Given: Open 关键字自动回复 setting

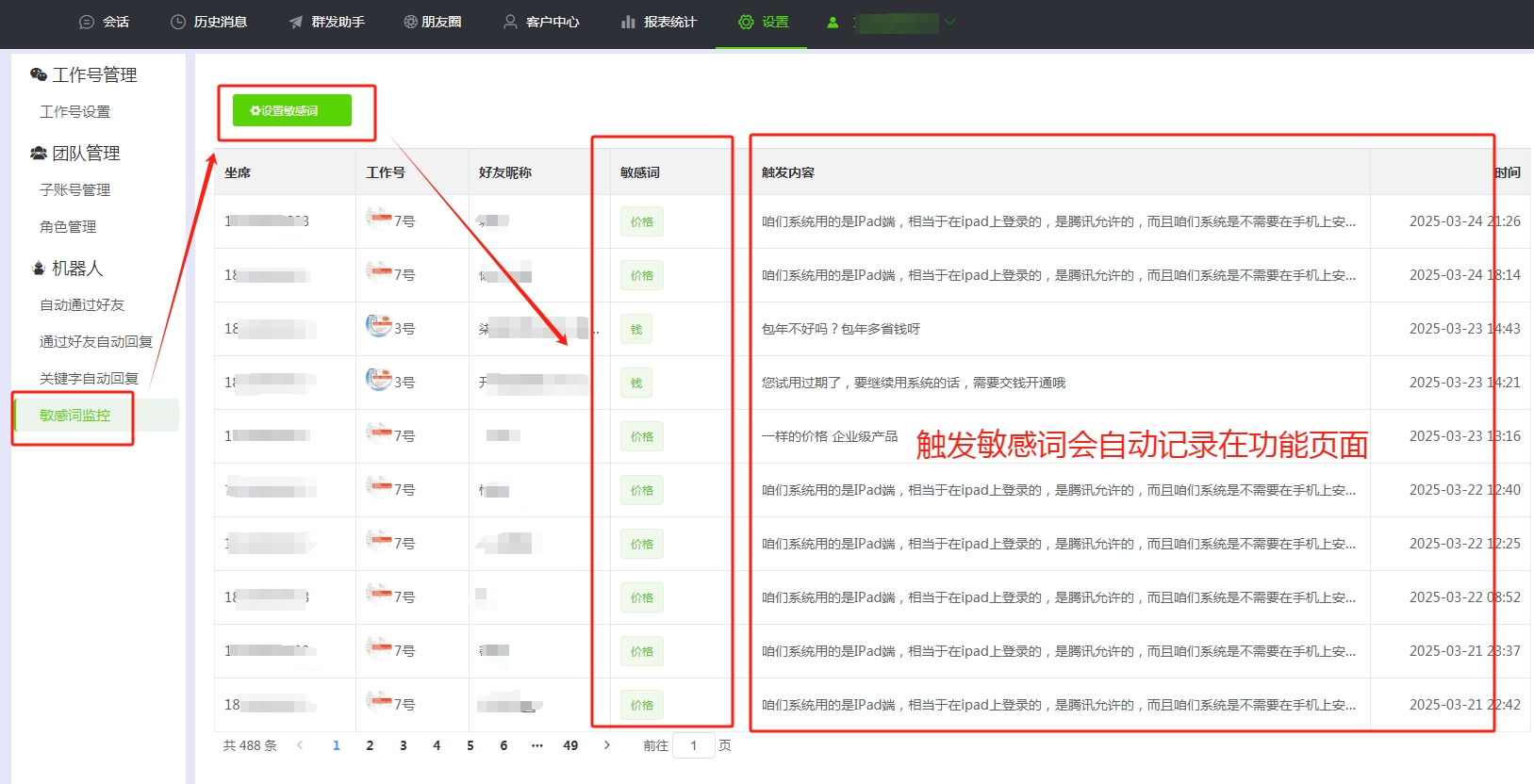Looking at the screenshot, I should coord(90,378).
